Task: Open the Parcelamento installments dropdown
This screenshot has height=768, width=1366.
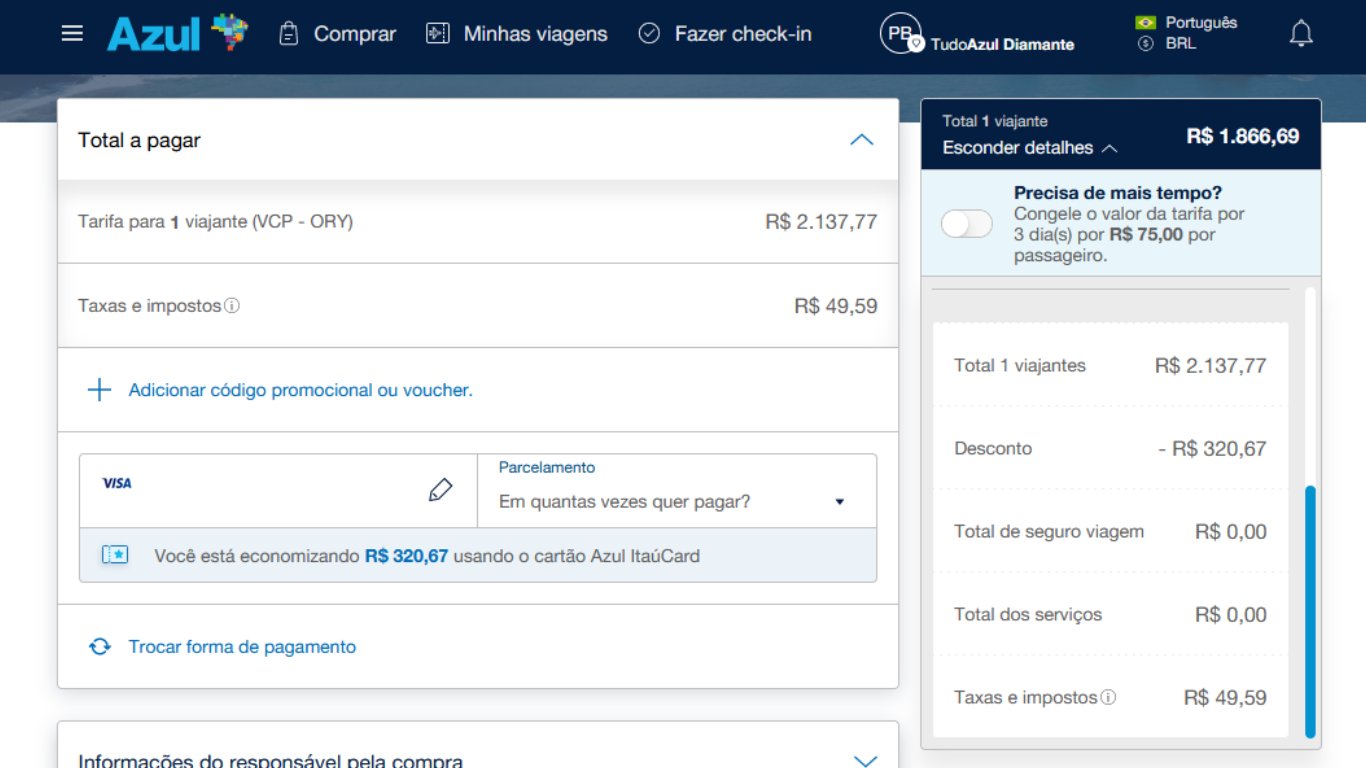Action: tap(677, 491)
